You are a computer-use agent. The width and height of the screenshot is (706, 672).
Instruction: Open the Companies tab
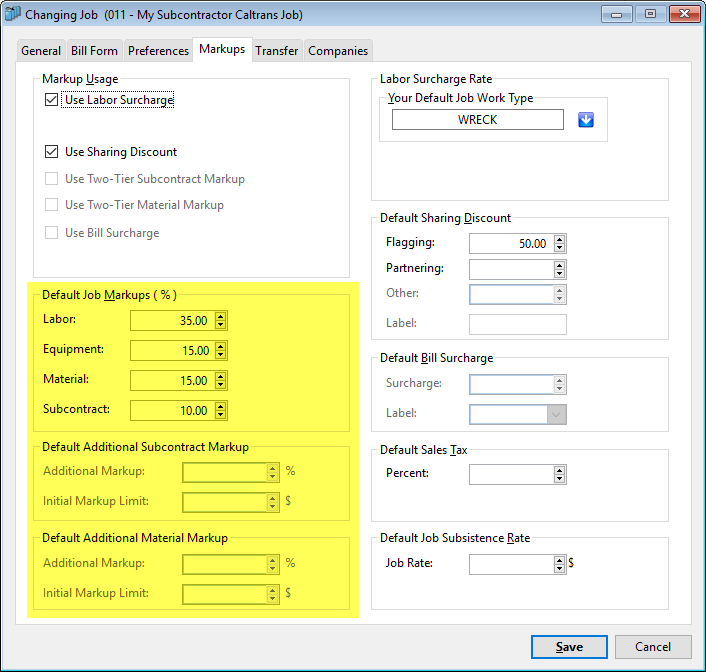(x=338, y=51)
